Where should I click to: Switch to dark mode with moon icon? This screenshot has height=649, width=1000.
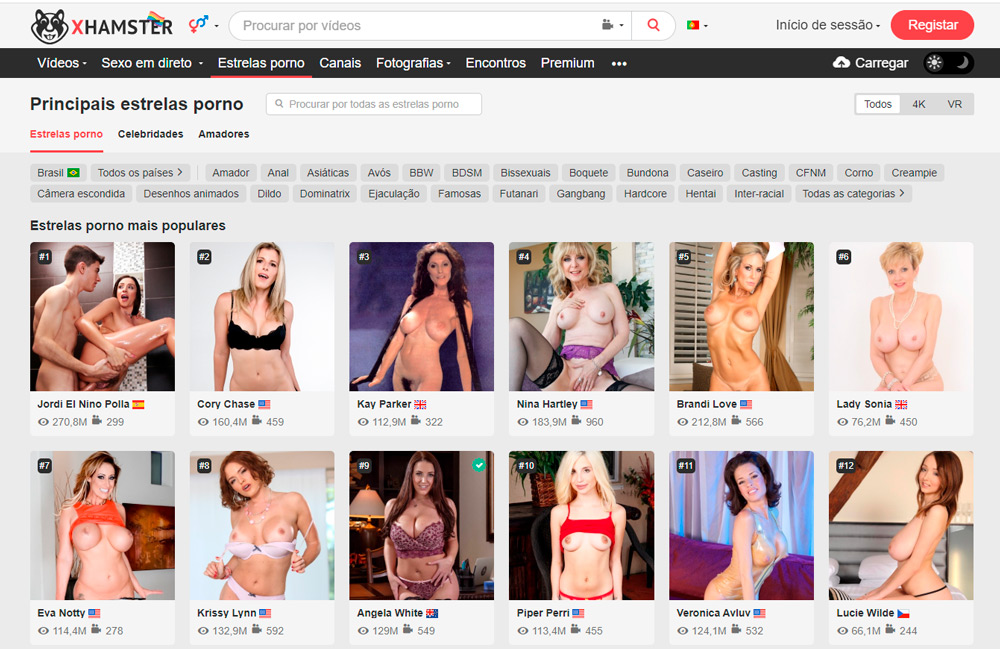962,62
